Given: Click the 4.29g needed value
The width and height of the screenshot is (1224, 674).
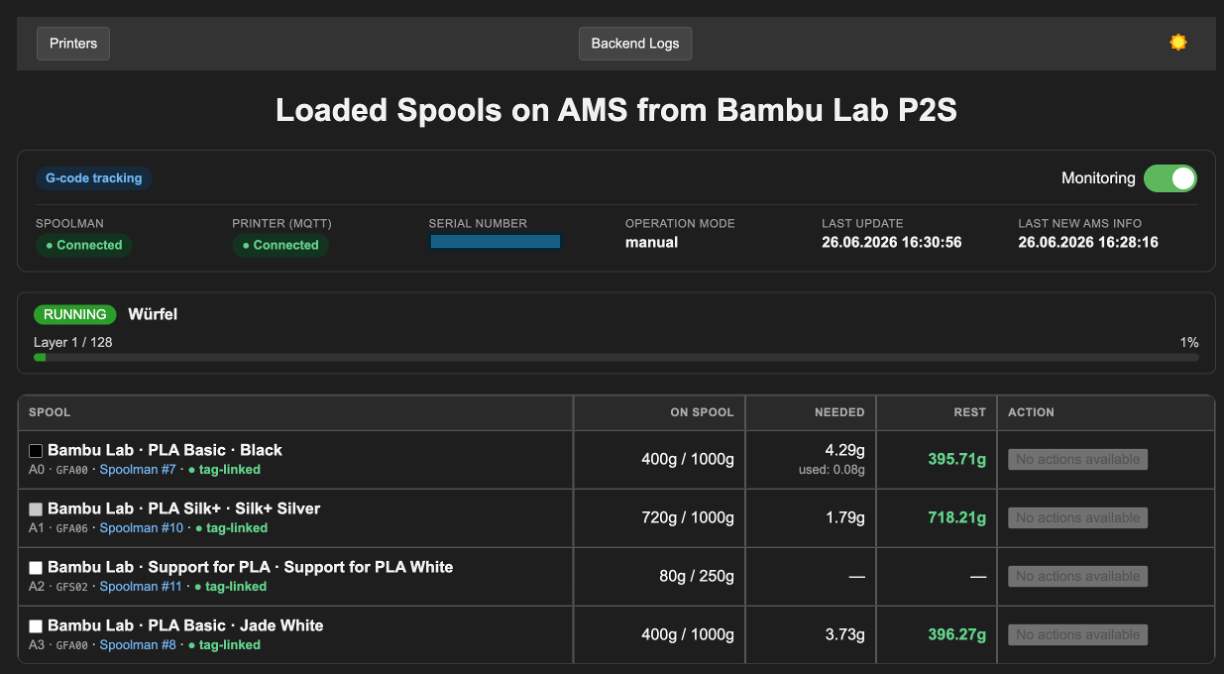Looking at the screenshot, I should pyautogui.click(x=843, y=451).
